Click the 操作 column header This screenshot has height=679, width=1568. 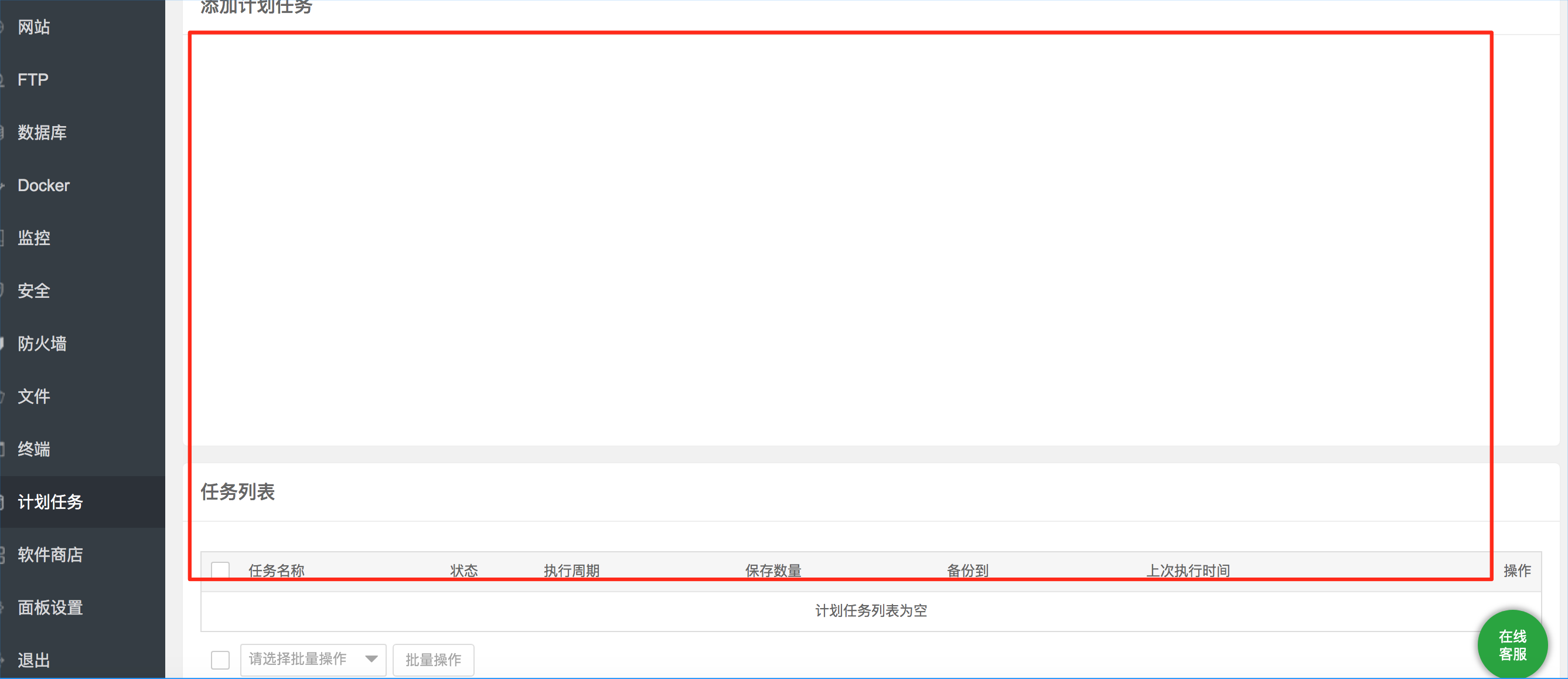coord(1517,571)
